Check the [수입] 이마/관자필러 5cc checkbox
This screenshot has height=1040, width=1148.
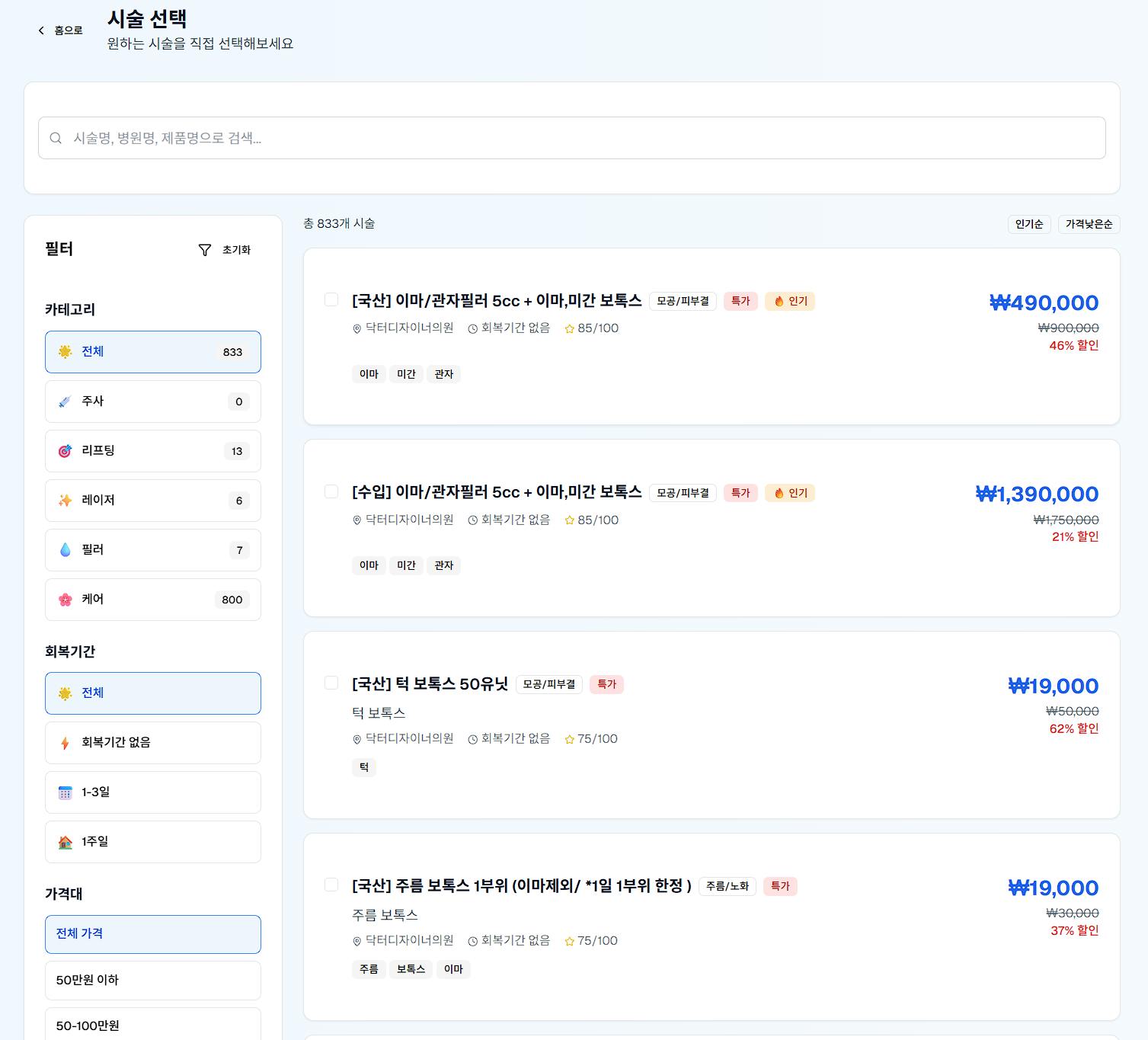coord(331,491)
